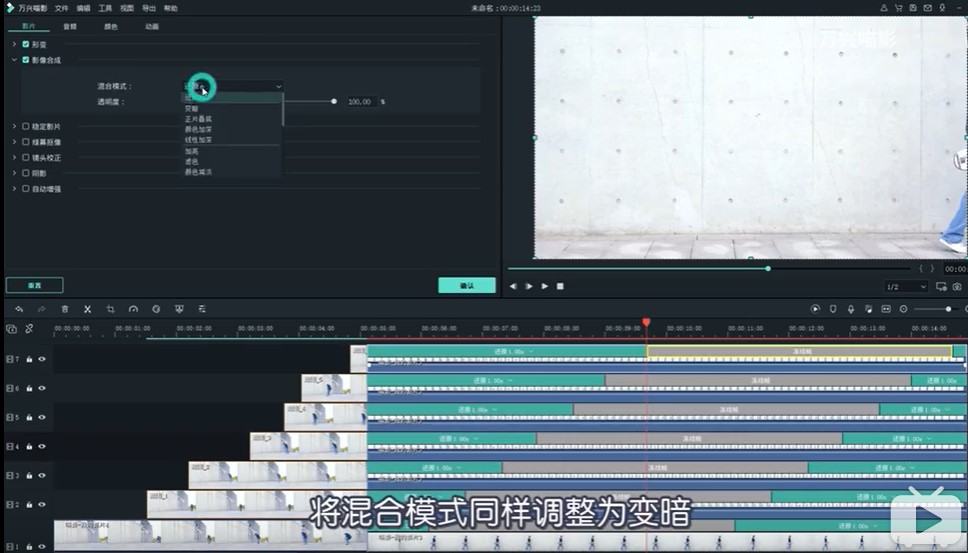Open the 文件 menu

pyautogui.click(x=61, y=8)
